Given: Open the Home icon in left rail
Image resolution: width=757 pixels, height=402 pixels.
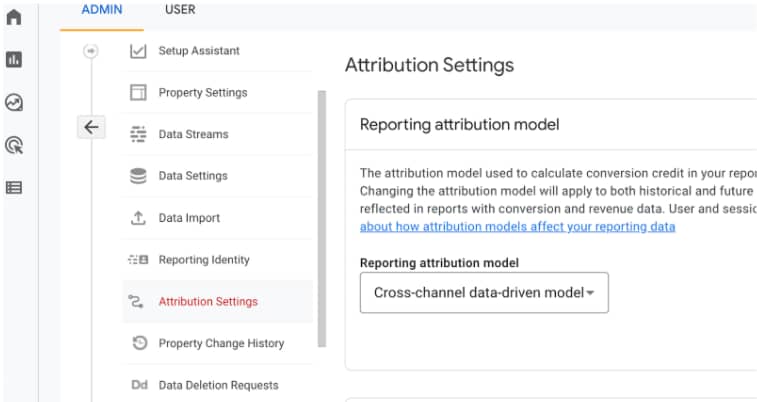Looking at the screenshot, I should [14, 17].
